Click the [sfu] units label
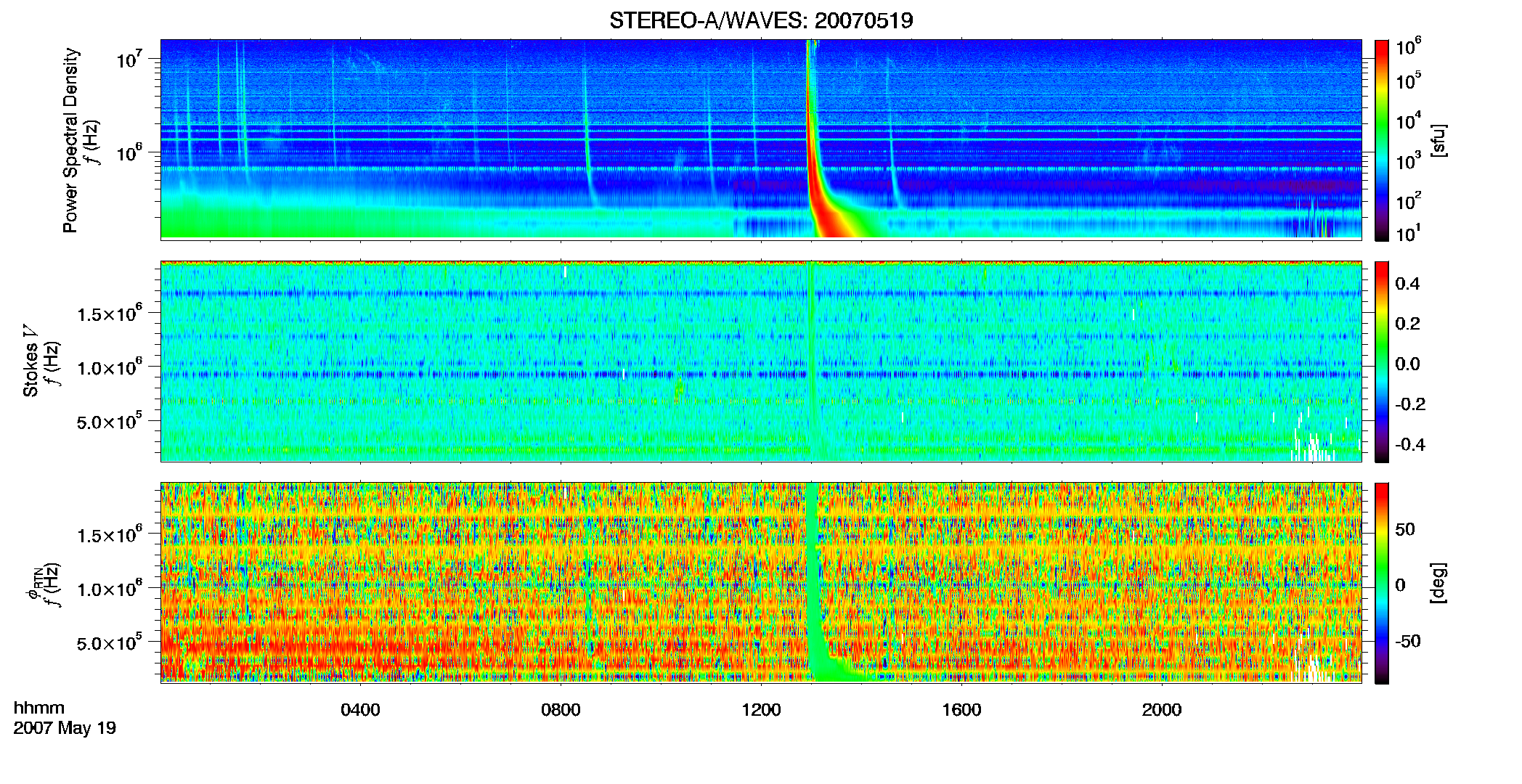This screenshot has height=784, width=1522. pos(1438,140)
